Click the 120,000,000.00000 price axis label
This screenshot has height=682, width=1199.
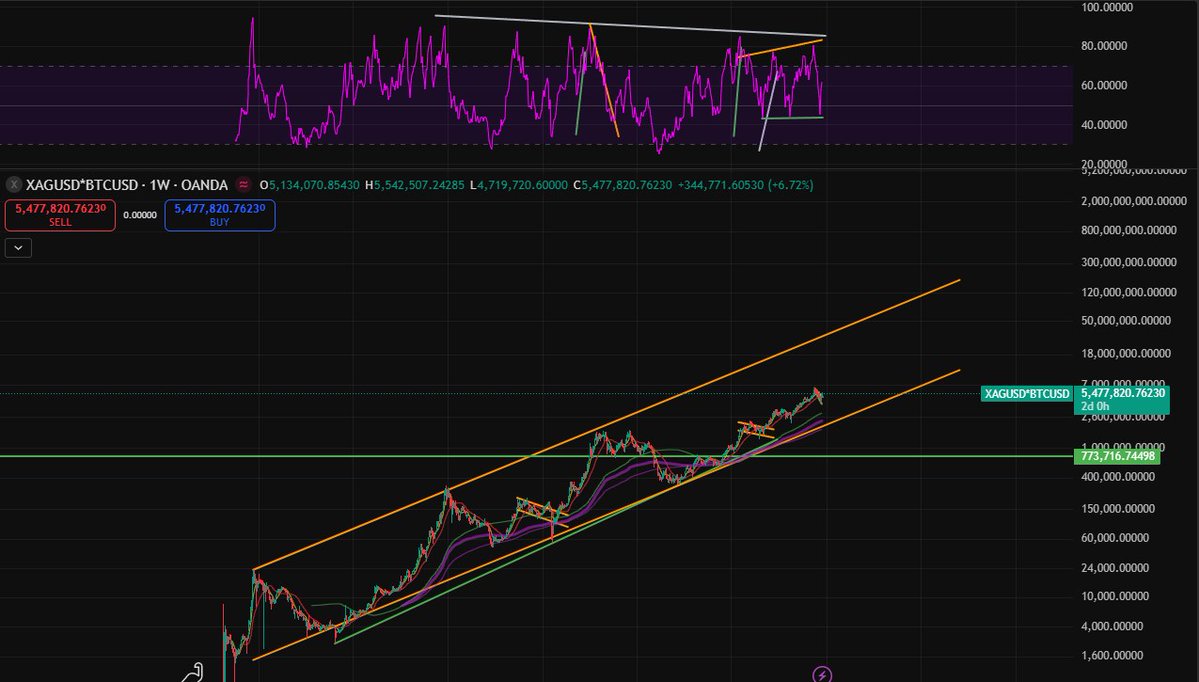tap(1129, 292)
